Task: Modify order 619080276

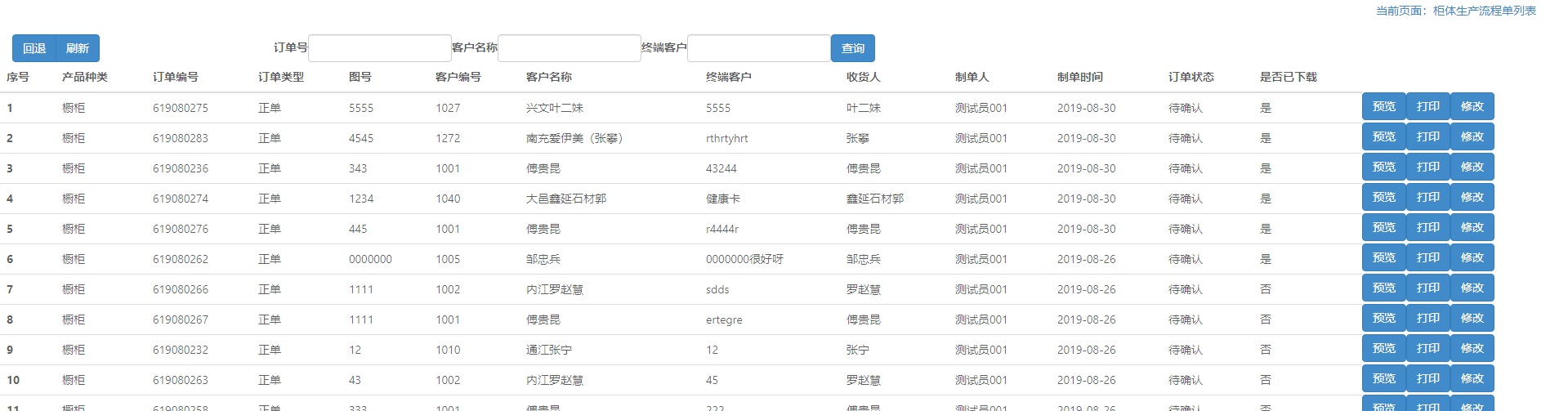Action: (1472, 227)
